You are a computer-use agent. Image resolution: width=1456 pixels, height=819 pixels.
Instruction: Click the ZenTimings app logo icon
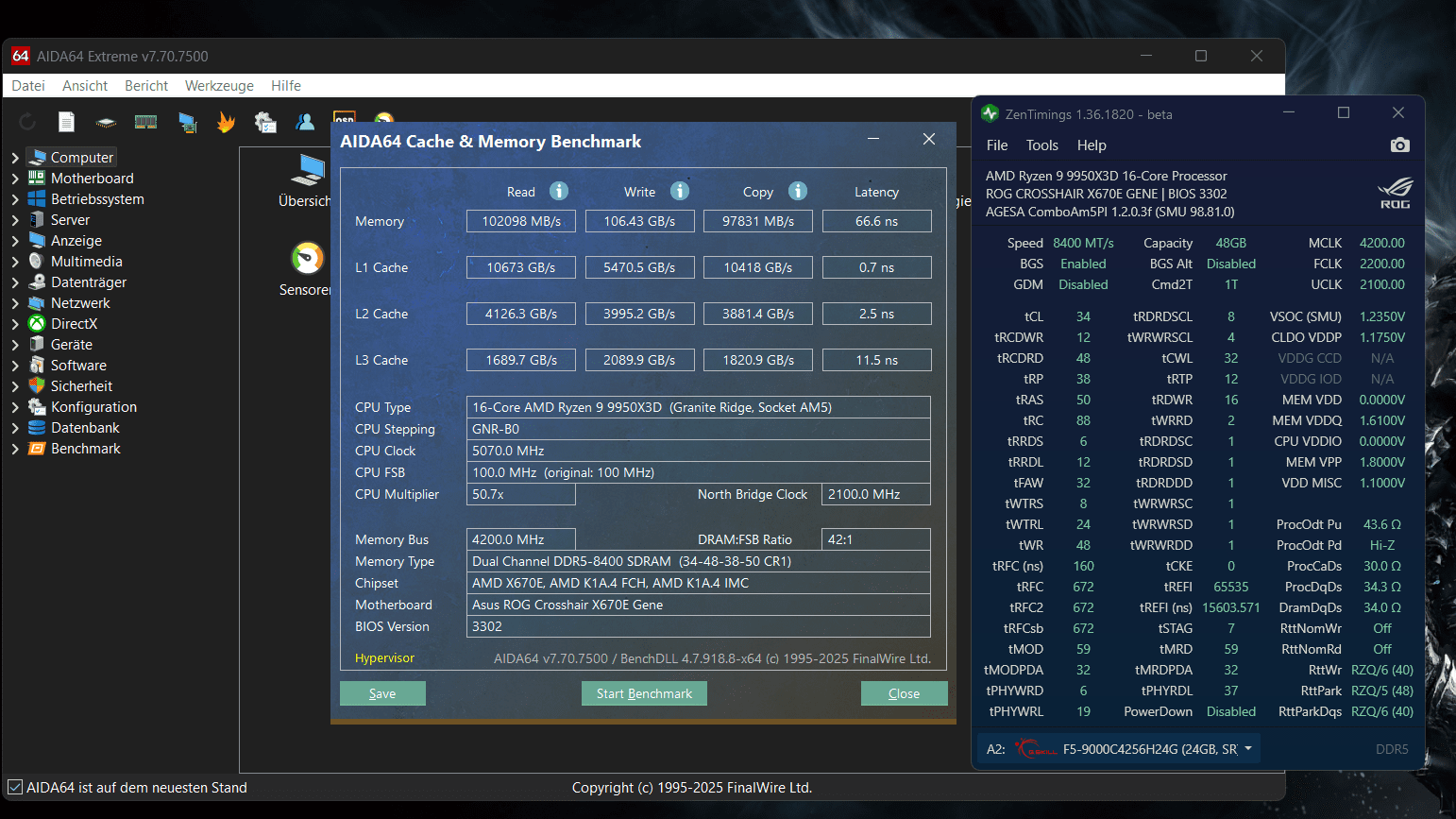(x=990, y=113)
